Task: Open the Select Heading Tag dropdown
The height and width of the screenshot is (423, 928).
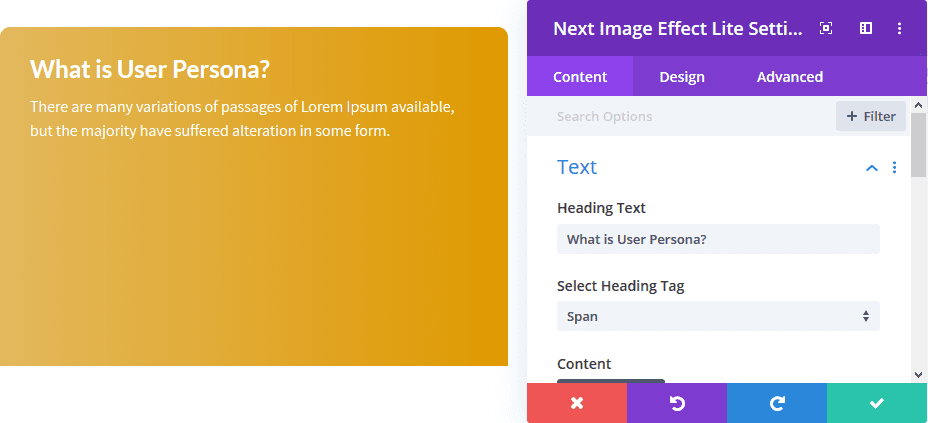Action: [x=717, y=316]
